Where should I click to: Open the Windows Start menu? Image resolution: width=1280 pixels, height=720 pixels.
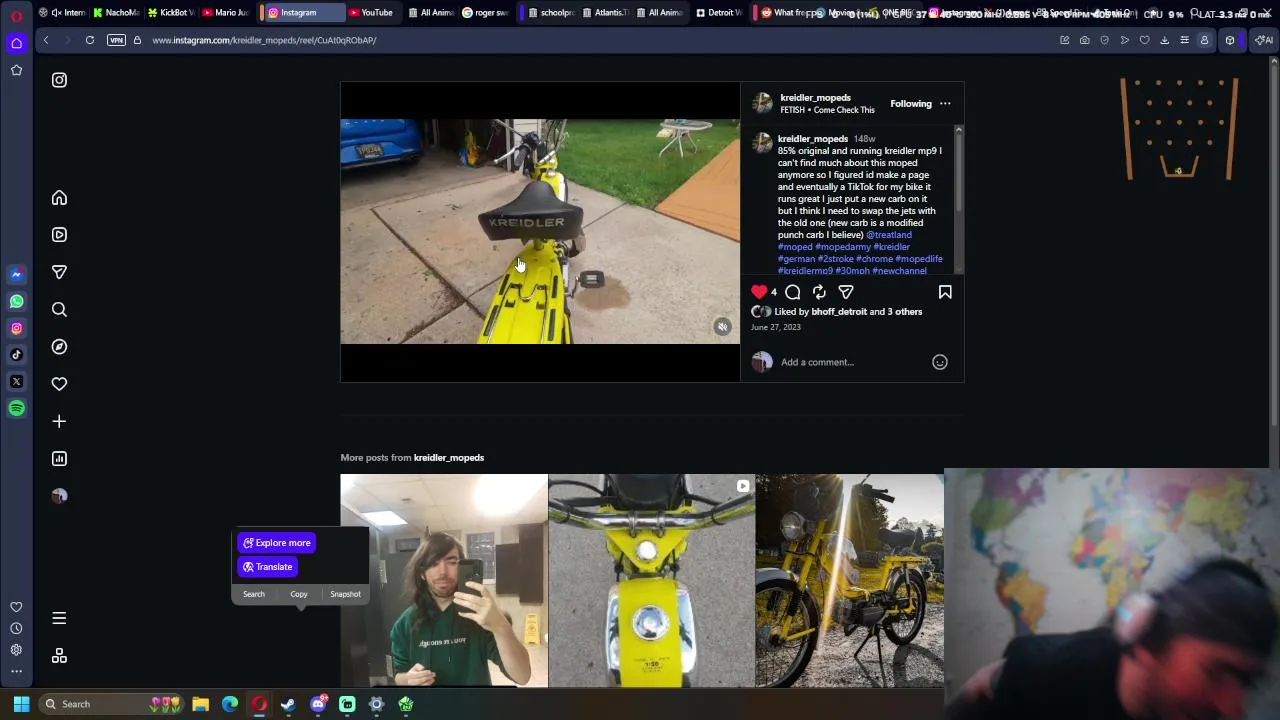coord(21,704)
